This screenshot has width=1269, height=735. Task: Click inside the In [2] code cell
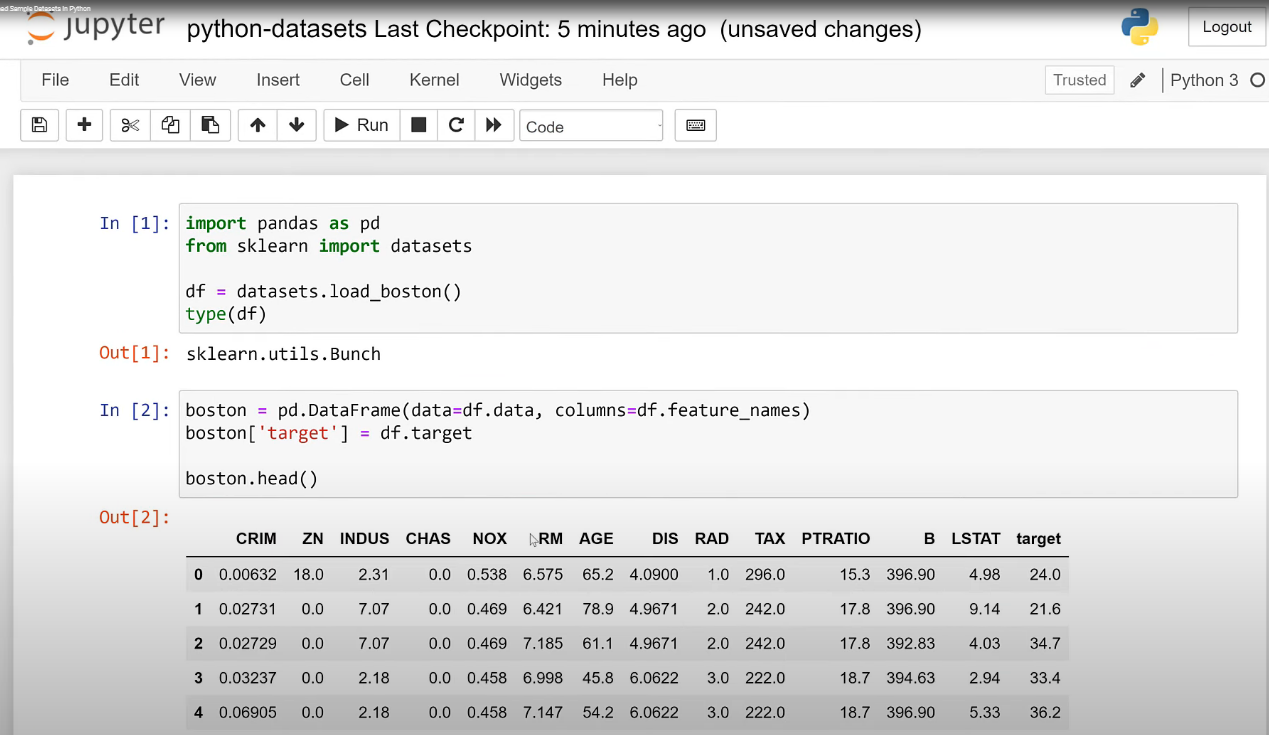coord(708,444)
